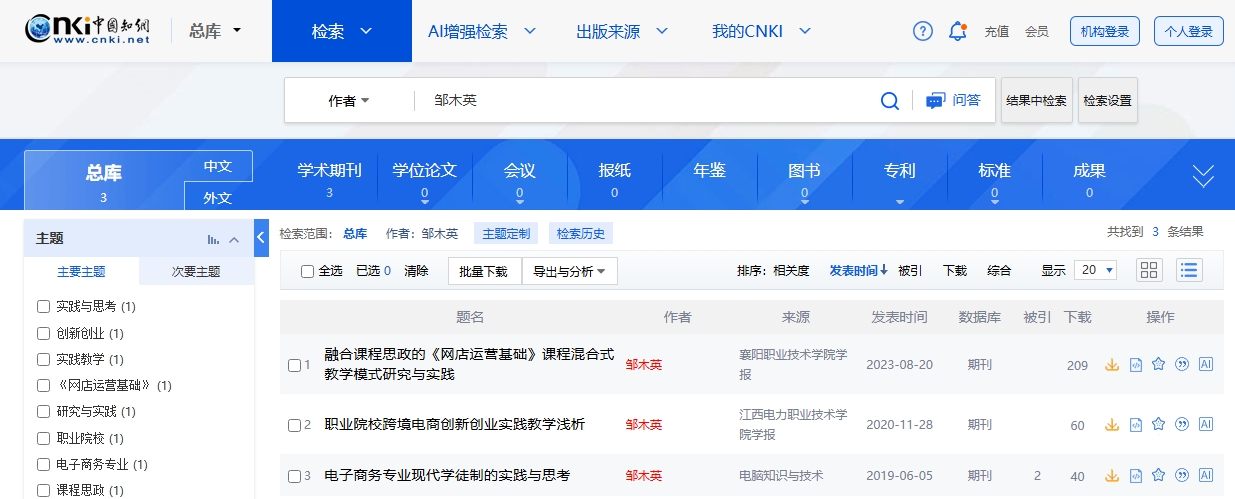The image size is (1235, 499).
Task: Open the help question mark icon
Action: click(x=922, y=31)
